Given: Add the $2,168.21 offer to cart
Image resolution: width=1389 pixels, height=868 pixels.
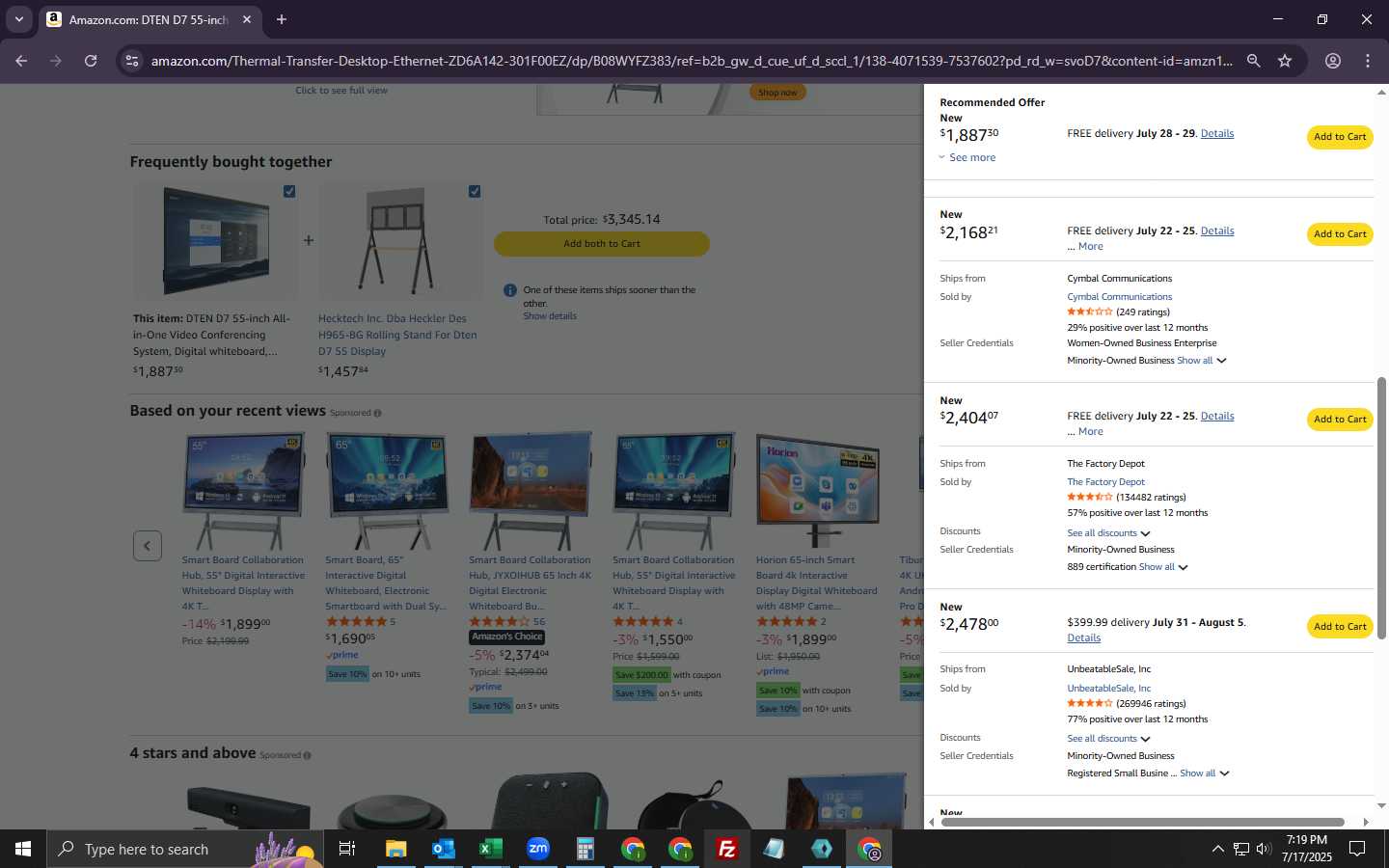Looking at the screenshot, I should (x=1340, y=234).
